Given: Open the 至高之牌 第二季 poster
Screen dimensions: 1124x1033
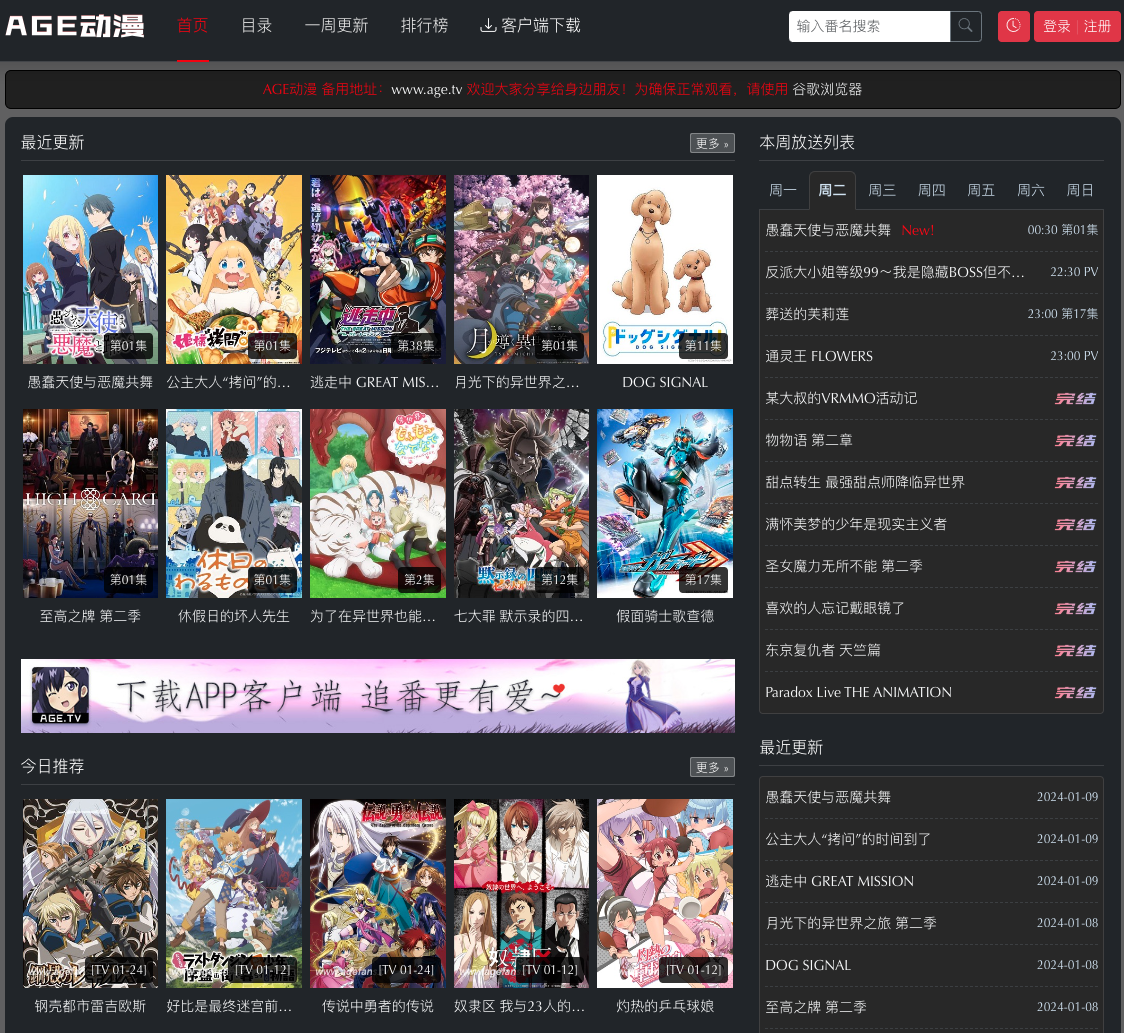Looking at the screenshot, I should tap(90, 503).
